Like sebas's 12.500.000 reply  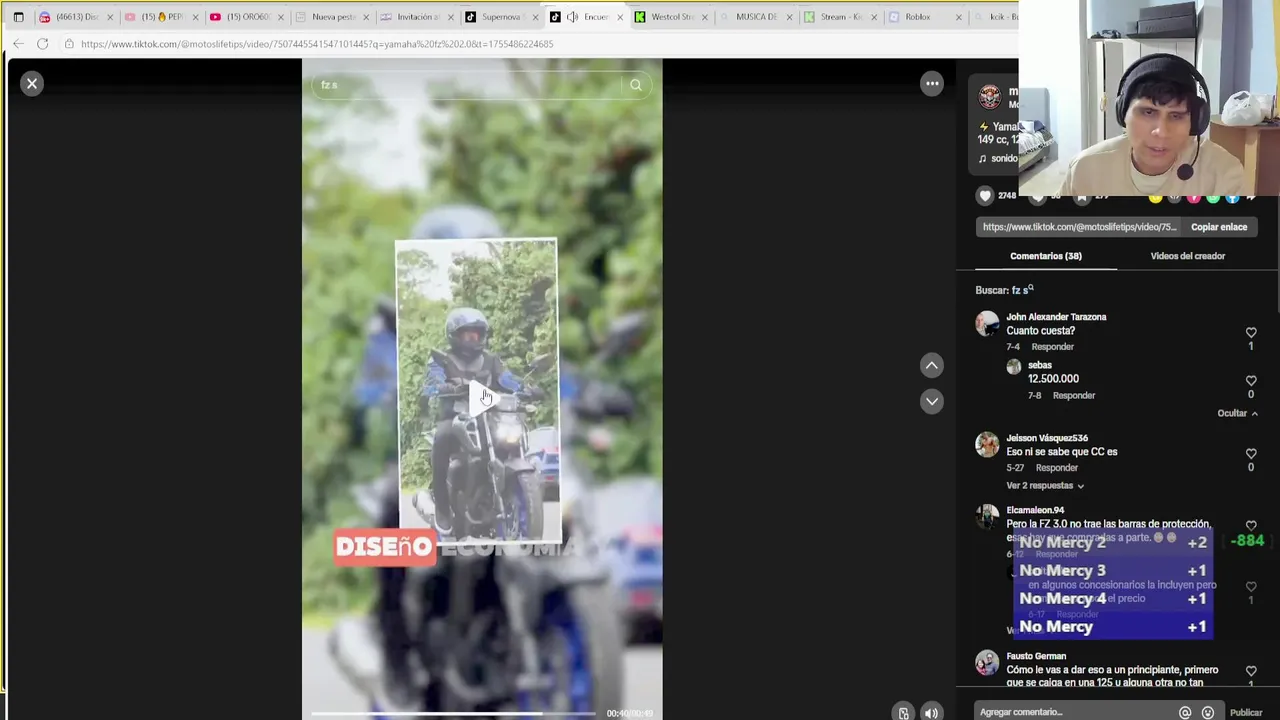pos(1251,381)
